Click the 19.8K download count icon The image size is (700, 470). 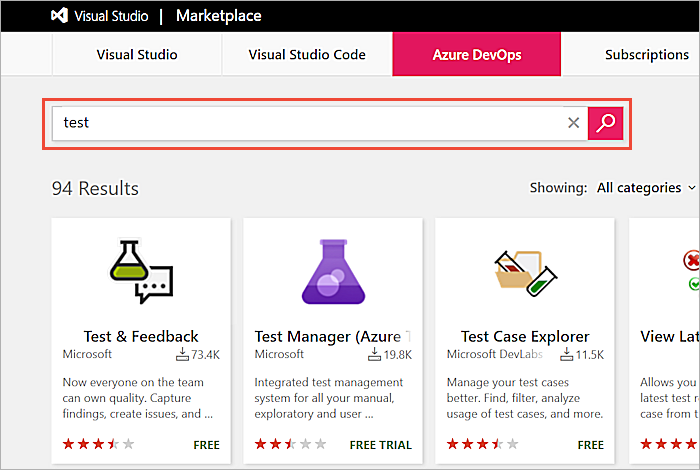pos(374,354)
